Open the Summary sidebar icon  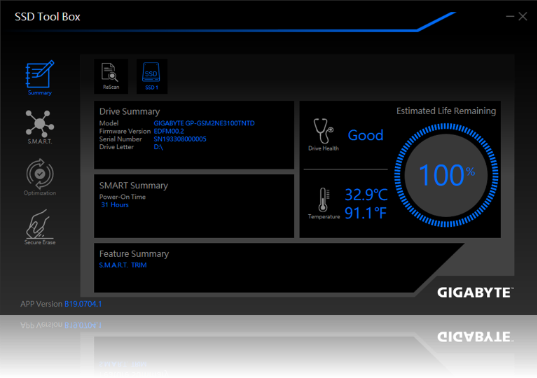coord(40,78)
